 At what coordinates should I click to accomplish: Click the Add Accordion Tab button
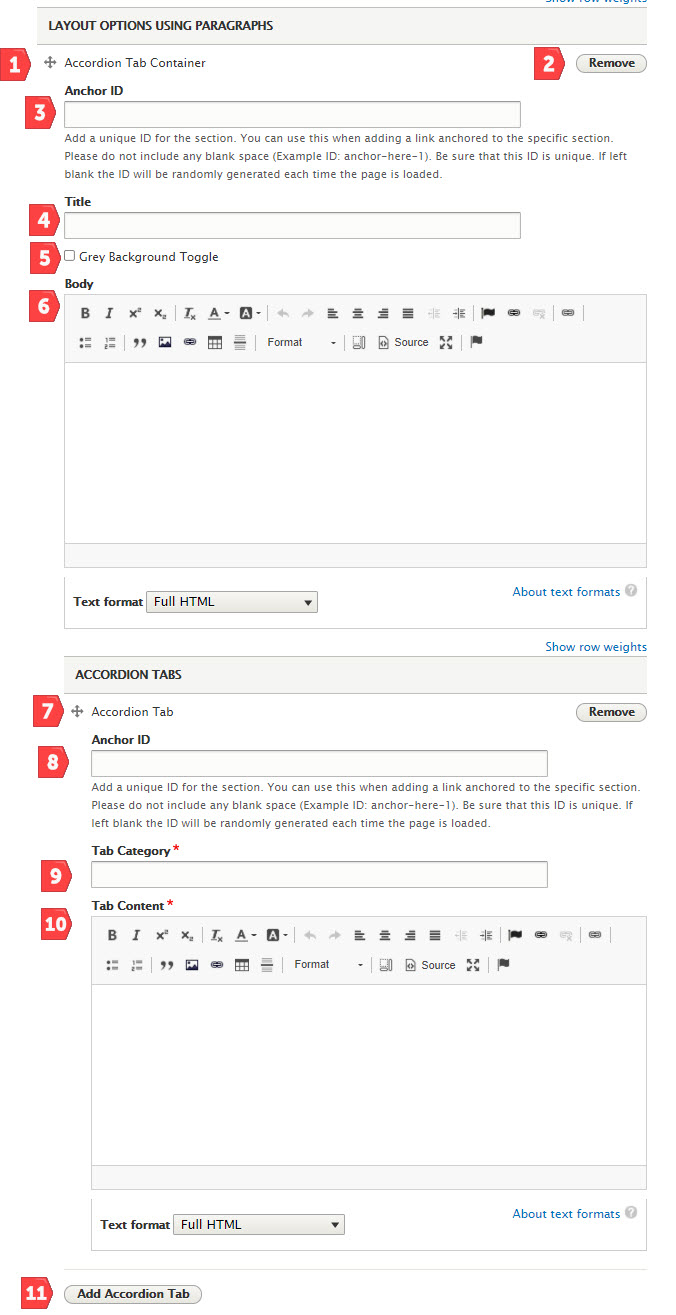coord(133,1294)
